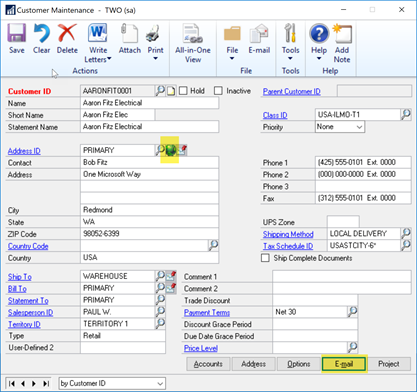417x392 pixels.
Task: Open the Shipping Method lookup magnifier
Action: coord(406,233)
